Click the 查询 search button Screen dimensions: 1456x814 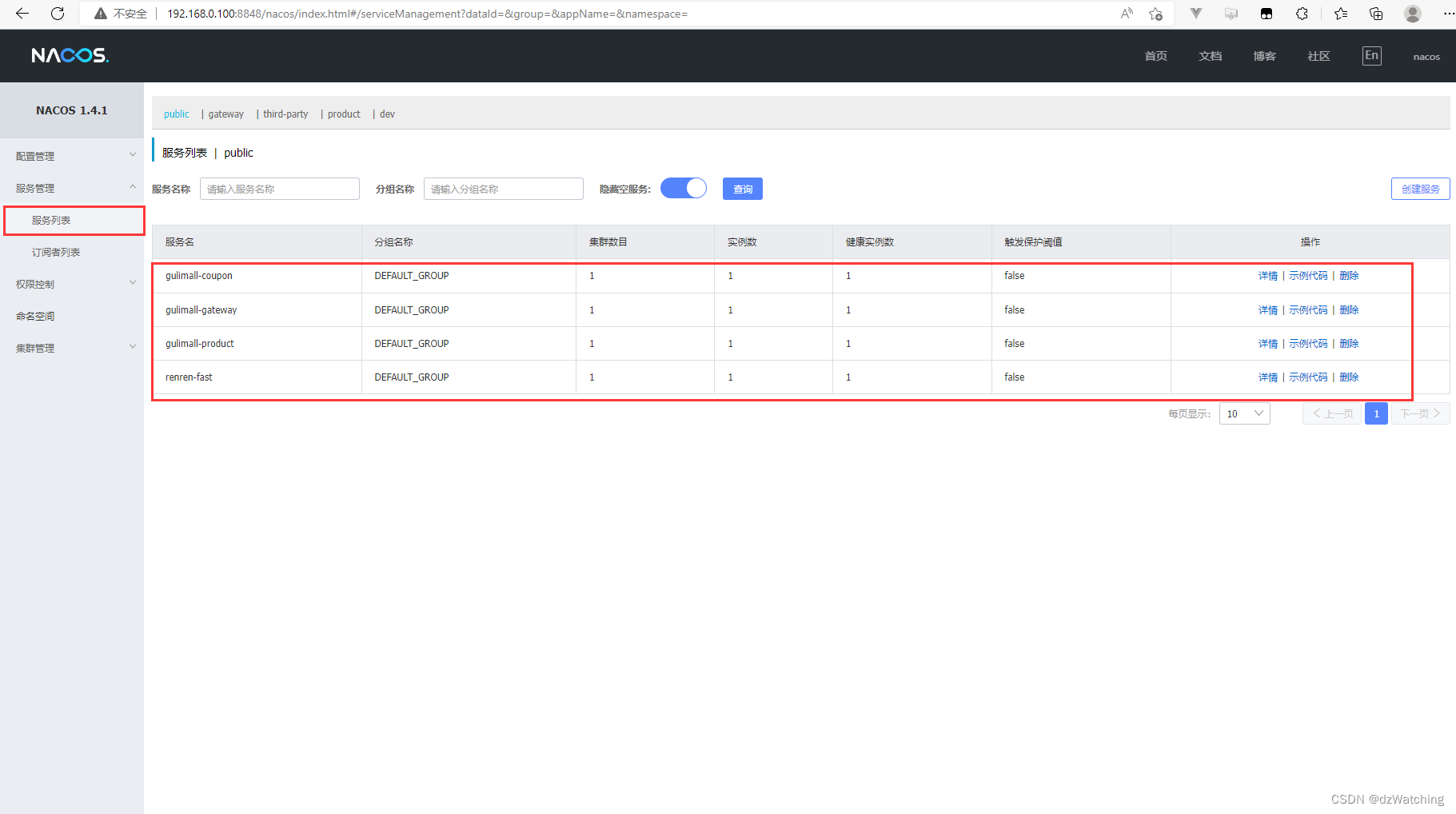(x=743, y=189)
